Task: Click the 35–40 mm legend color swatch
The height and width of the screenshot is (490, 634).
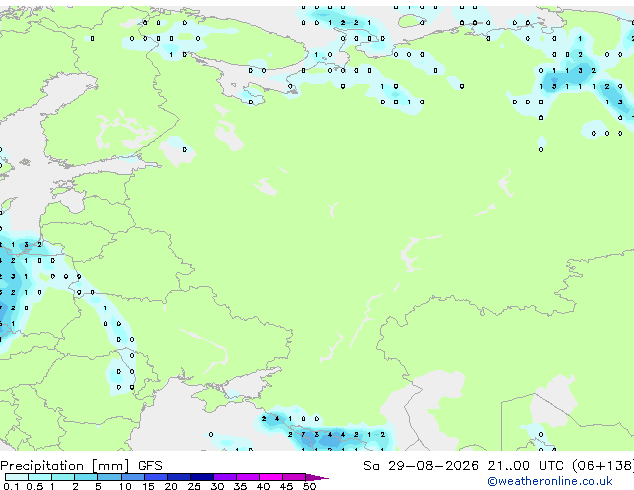Action: pos(248,477)
